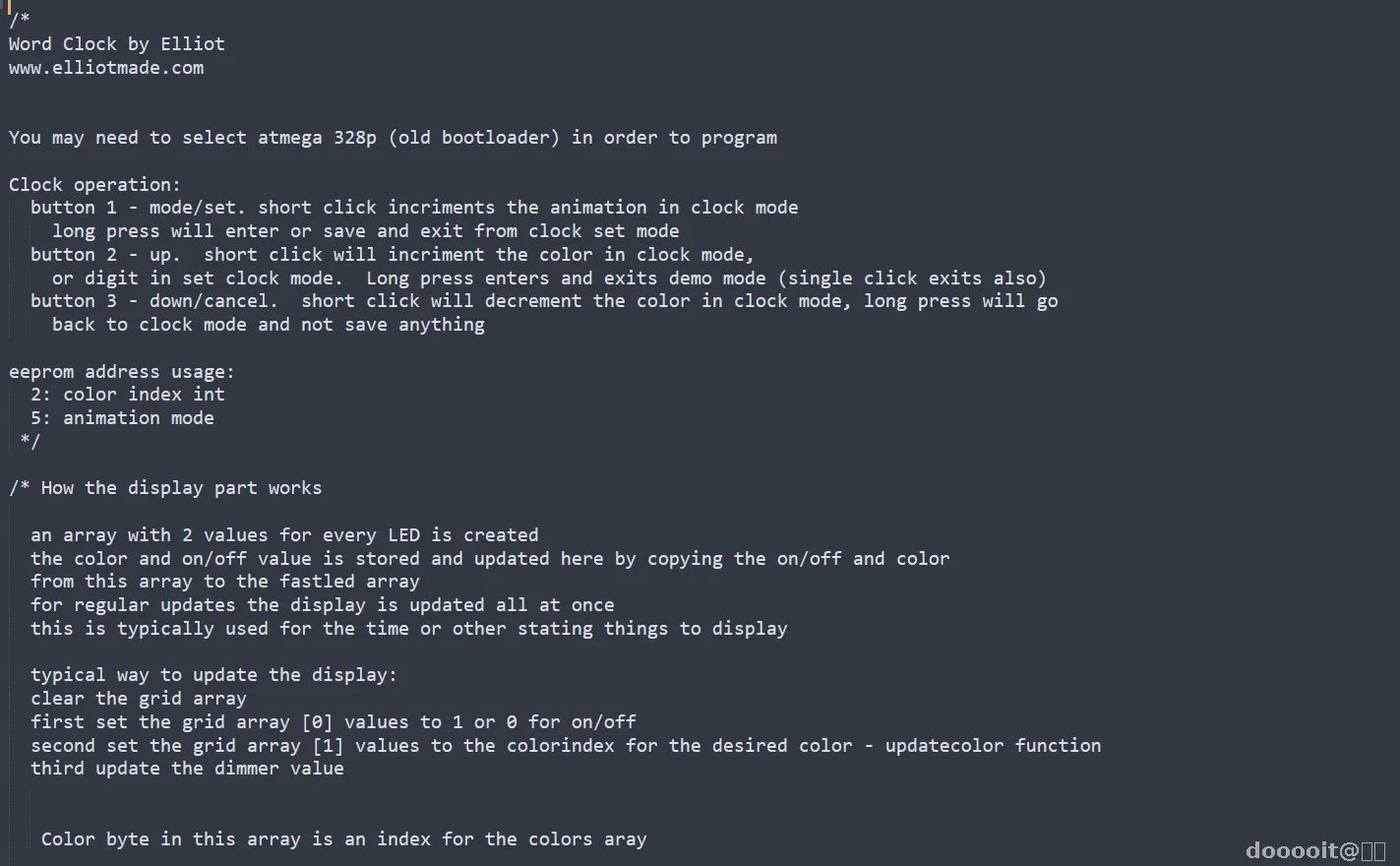Place cursor on the '2: color index int' line
Screen dimensions: 1400x866
128,395
